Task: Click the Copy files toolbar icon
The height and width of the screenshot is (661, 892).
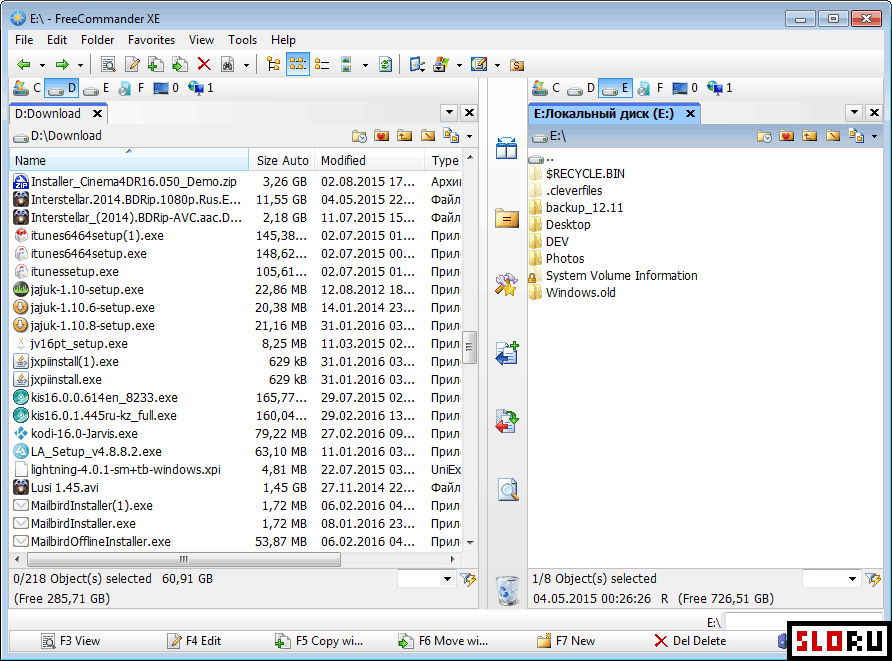Action: click(156, 65)
